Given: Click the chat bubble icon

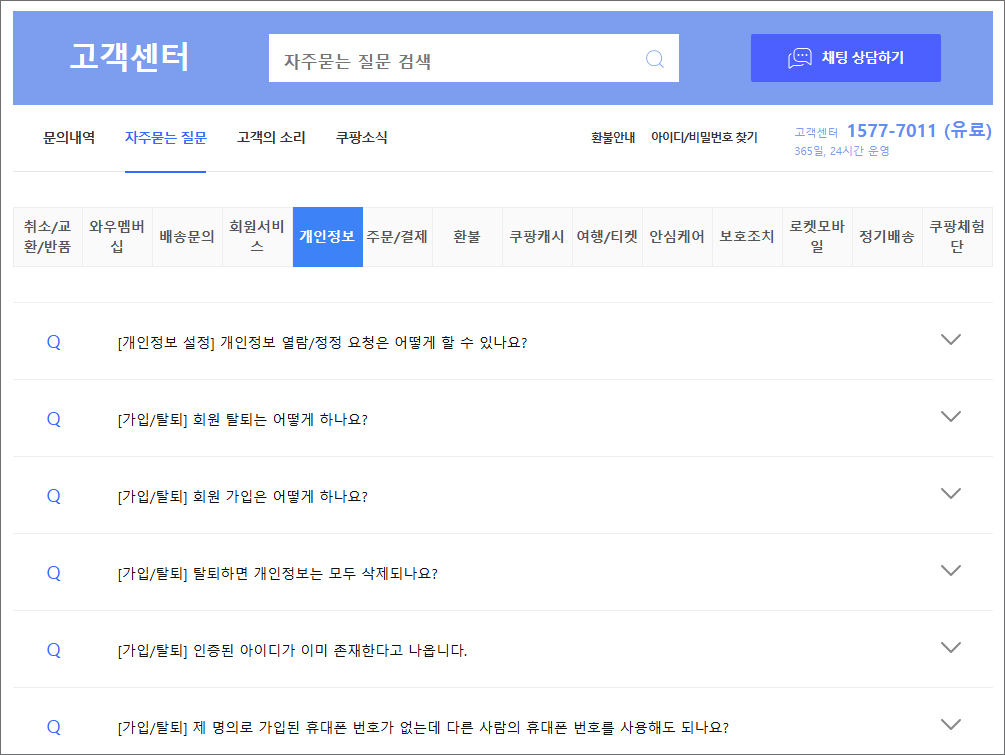Looking at the screenshot, I should 799,58.
